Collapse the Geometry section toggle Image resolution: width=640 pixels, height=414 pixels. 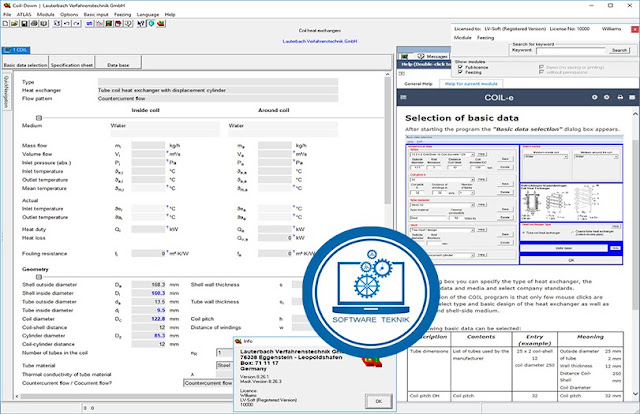39,277
